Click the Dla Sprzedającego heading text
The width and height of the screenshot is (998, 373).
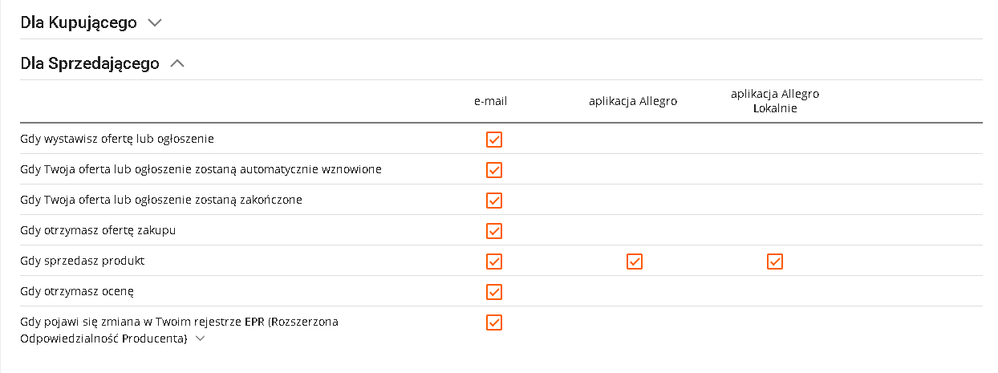[x=90, y=64]
